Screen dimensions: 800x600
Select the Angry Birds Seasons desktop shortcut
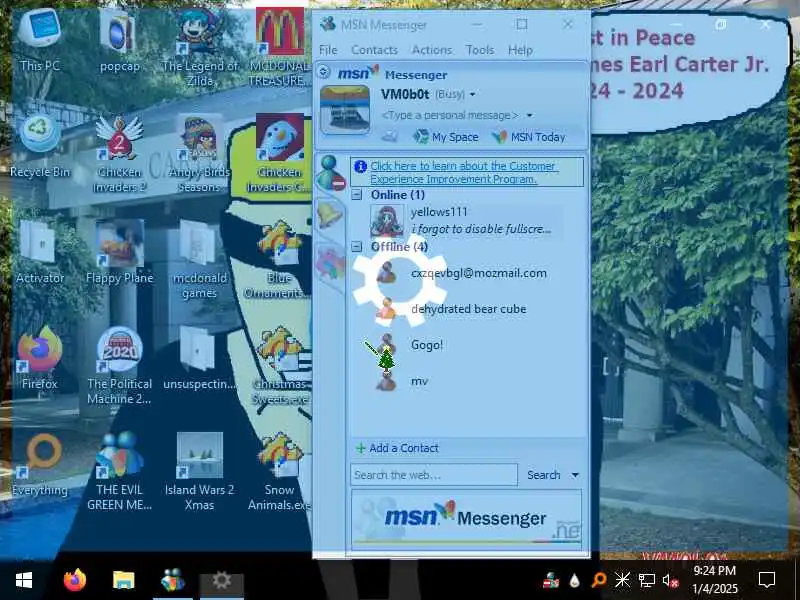199,154
